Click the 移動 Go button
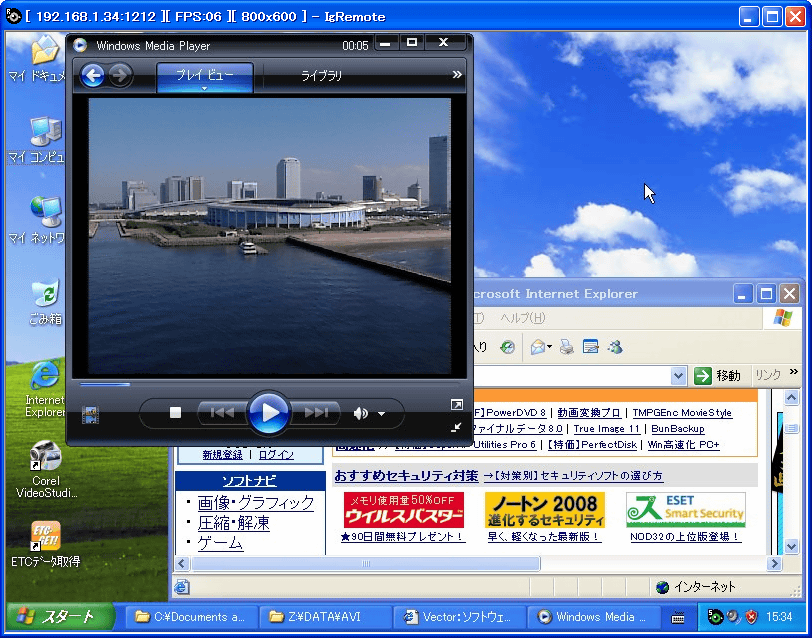The height and width of the screenshot is (638, 812). pyautogui.click(x=718, y=375)
